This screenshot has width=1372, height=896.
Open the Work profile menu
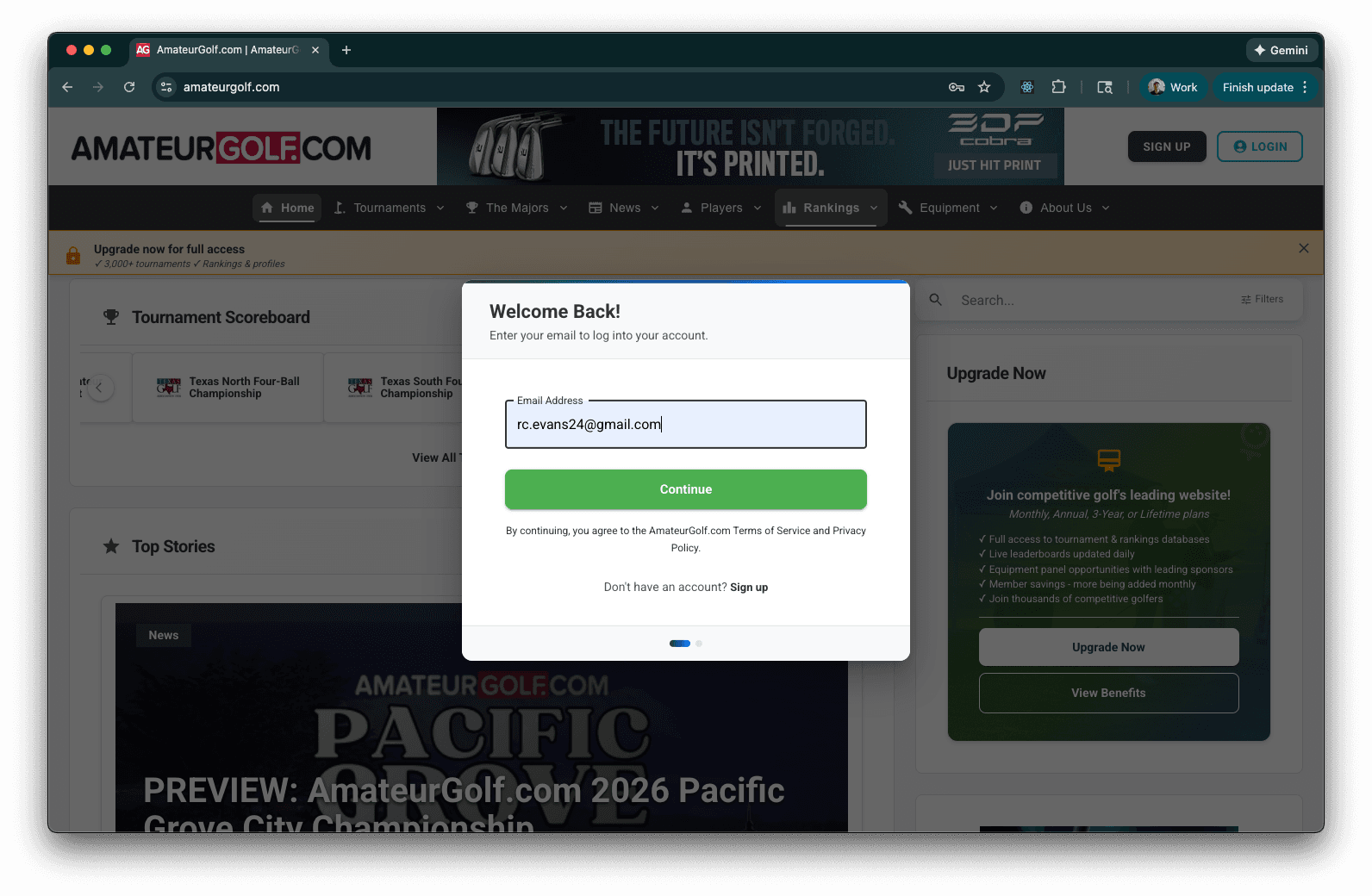[1172, 87]
